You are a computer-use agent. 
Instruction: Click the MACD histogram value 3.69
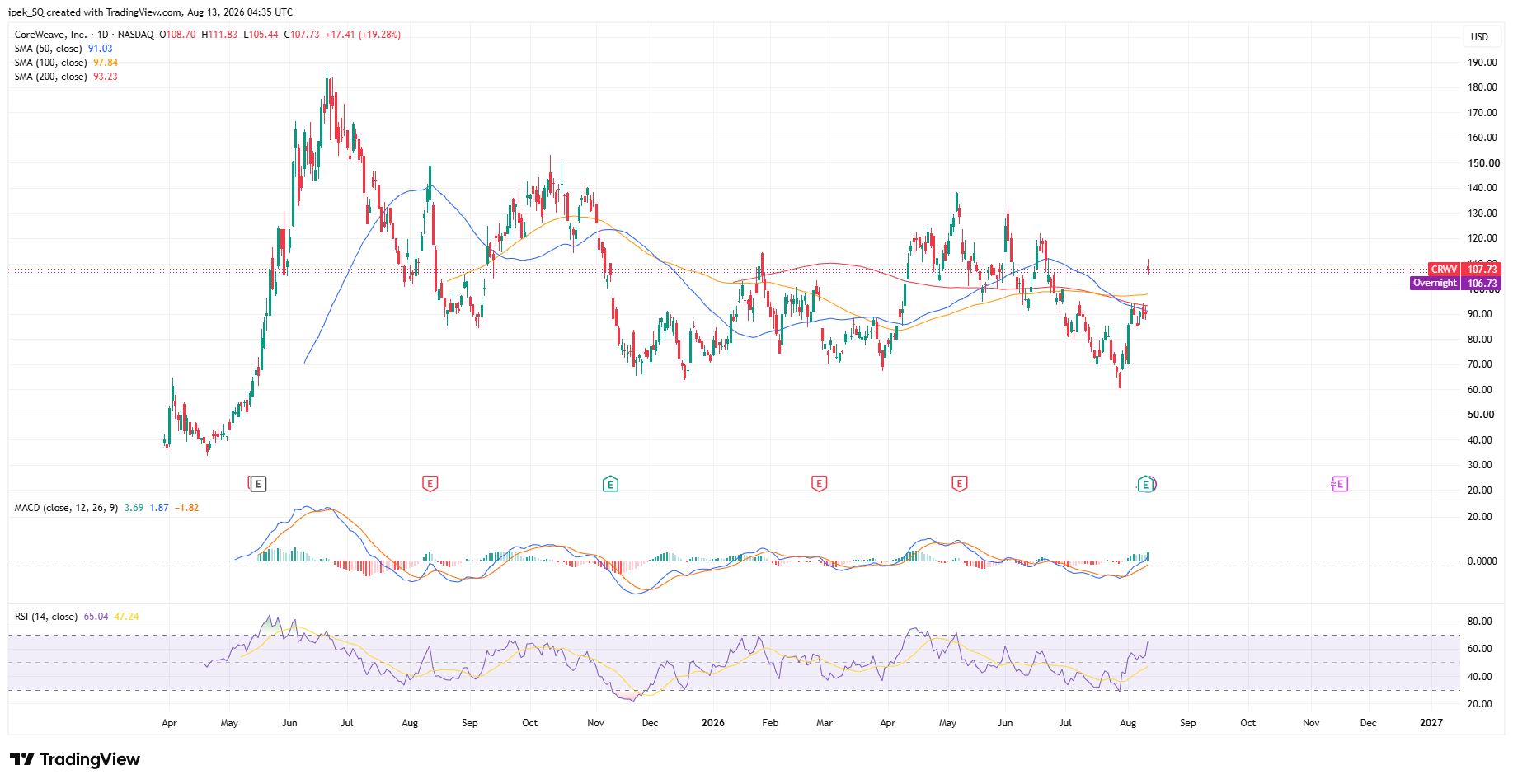134,508
